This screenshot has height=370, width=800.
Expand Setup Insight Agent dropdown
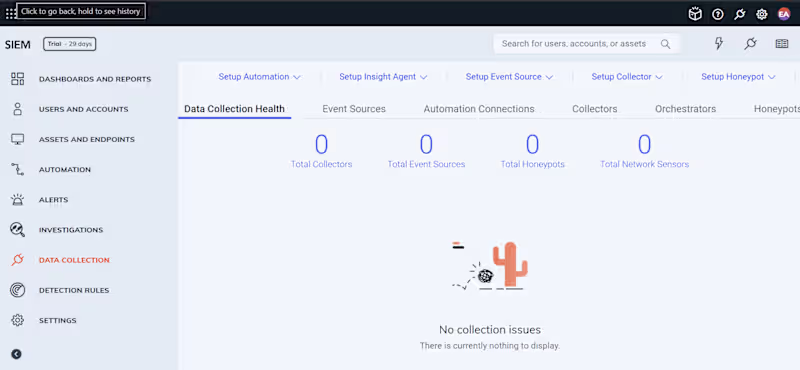click(383, 77)
